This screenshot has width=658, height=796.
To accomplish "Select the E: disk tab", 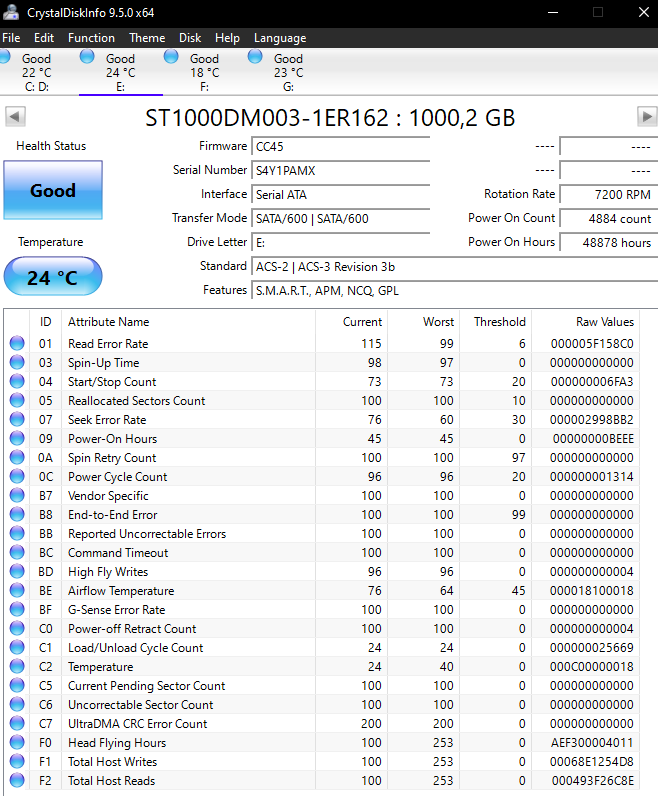I will click(121, 72).
